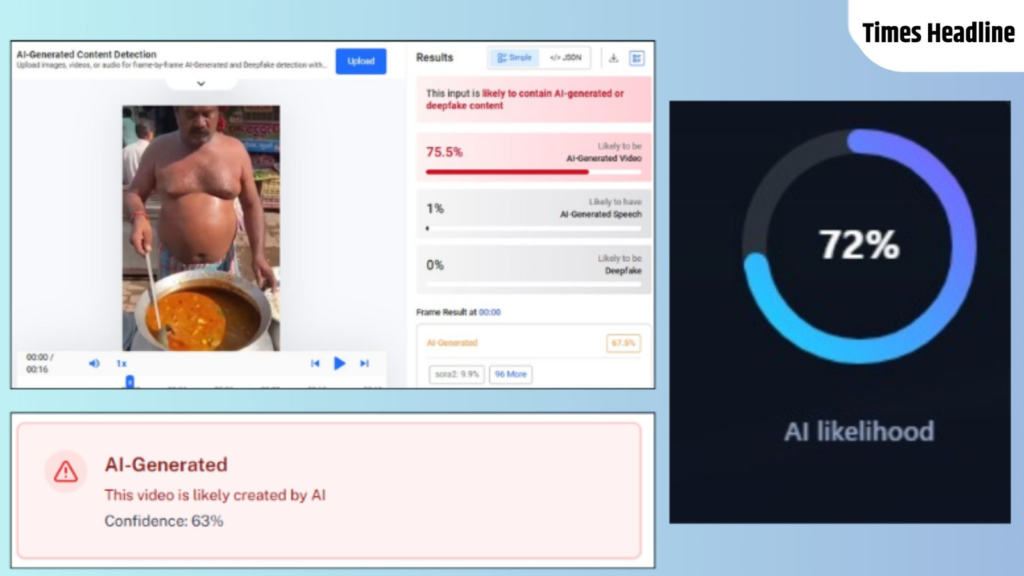Click the blue Upload button
This screenshot has width=1024, height=576.
360,61
